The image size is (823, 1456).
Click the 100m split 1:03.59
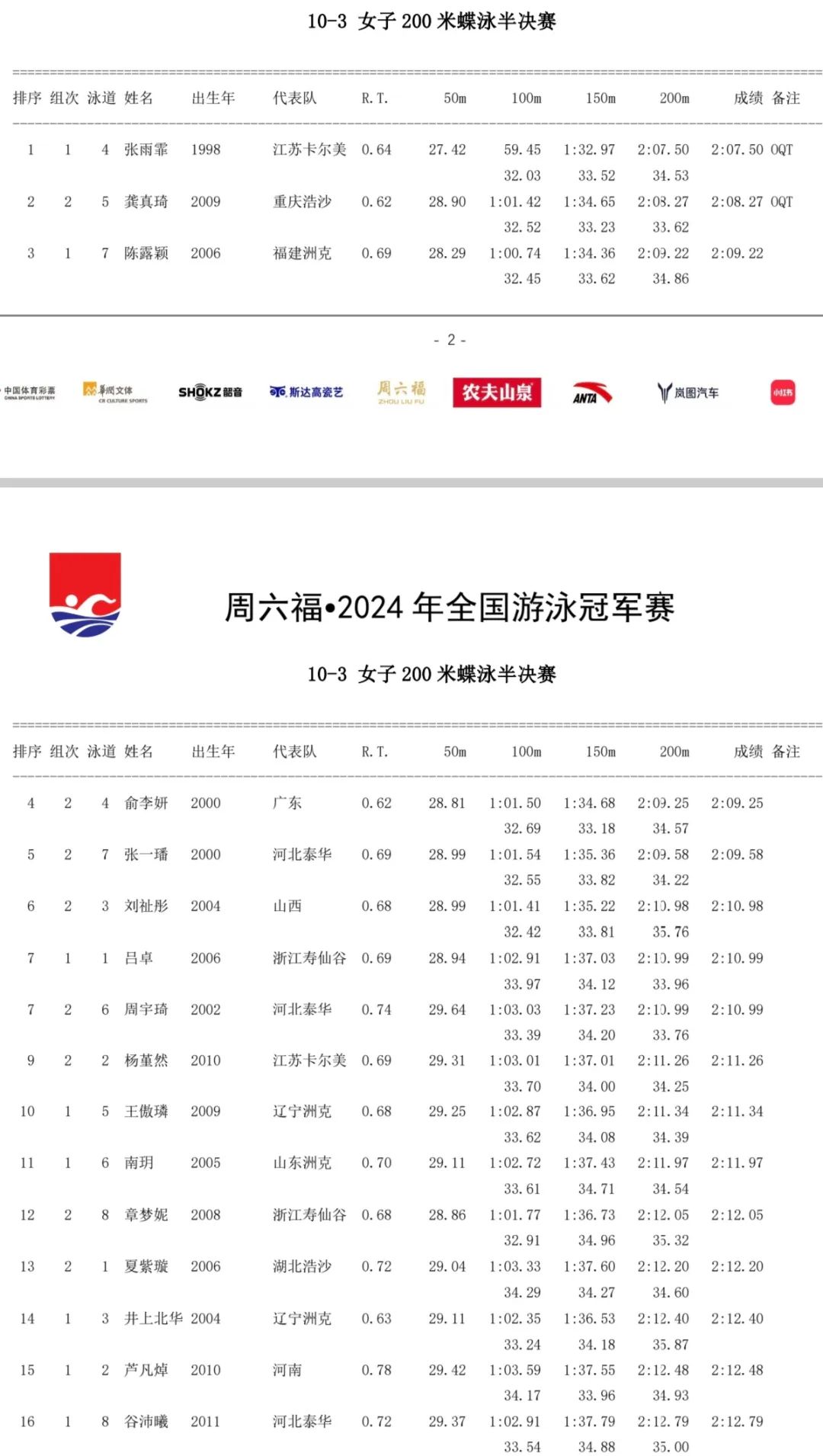pos(515,1370)
